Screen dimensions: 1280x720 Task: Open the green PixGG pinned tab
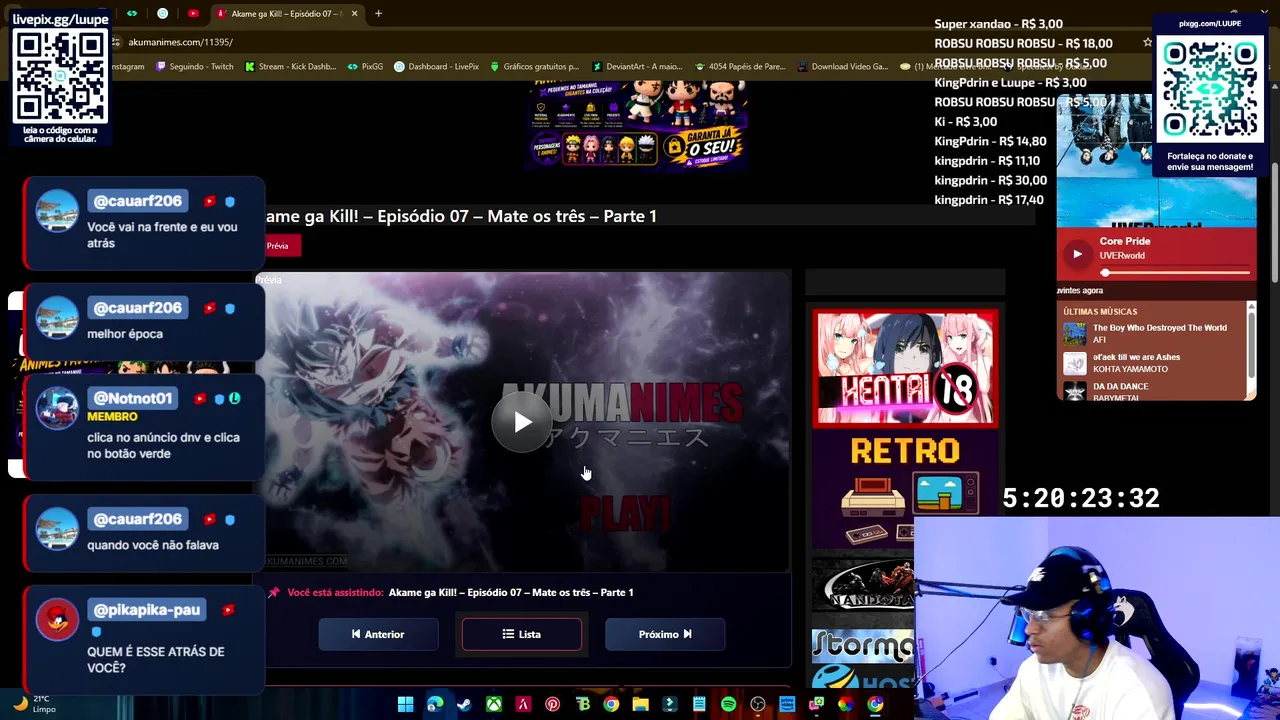coord(131,14)
